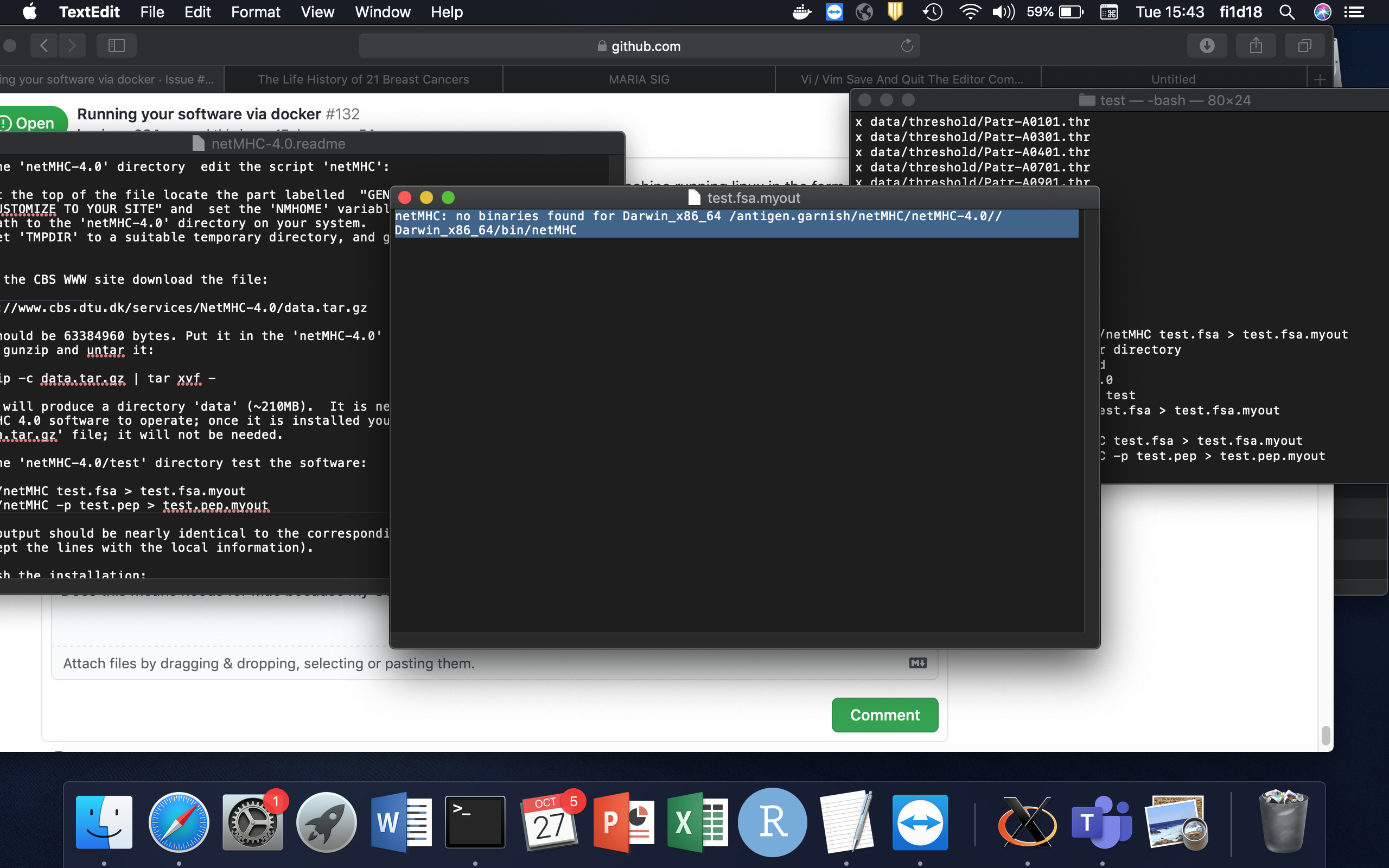This screenshot has width=1389, height=868.
Task: Open Spotlight search from the menu bar
Action: click(x=1288, y=11)
